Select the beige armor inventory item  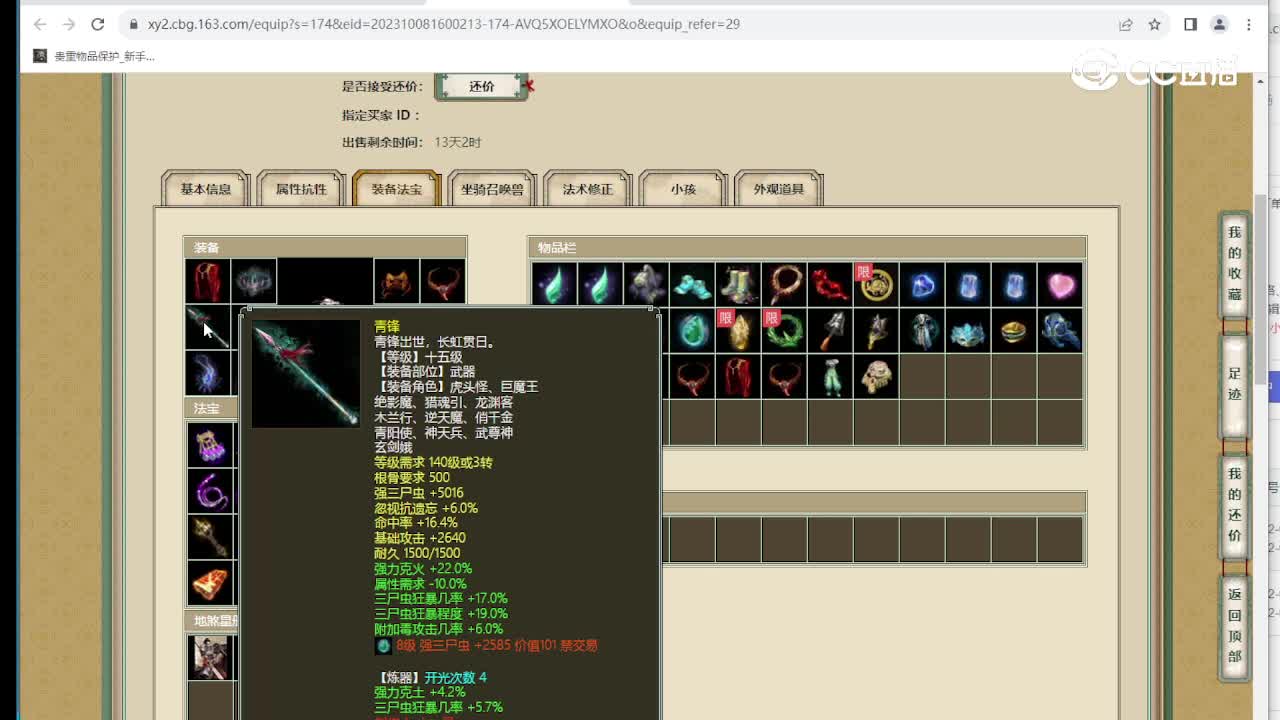coord(875,376)
